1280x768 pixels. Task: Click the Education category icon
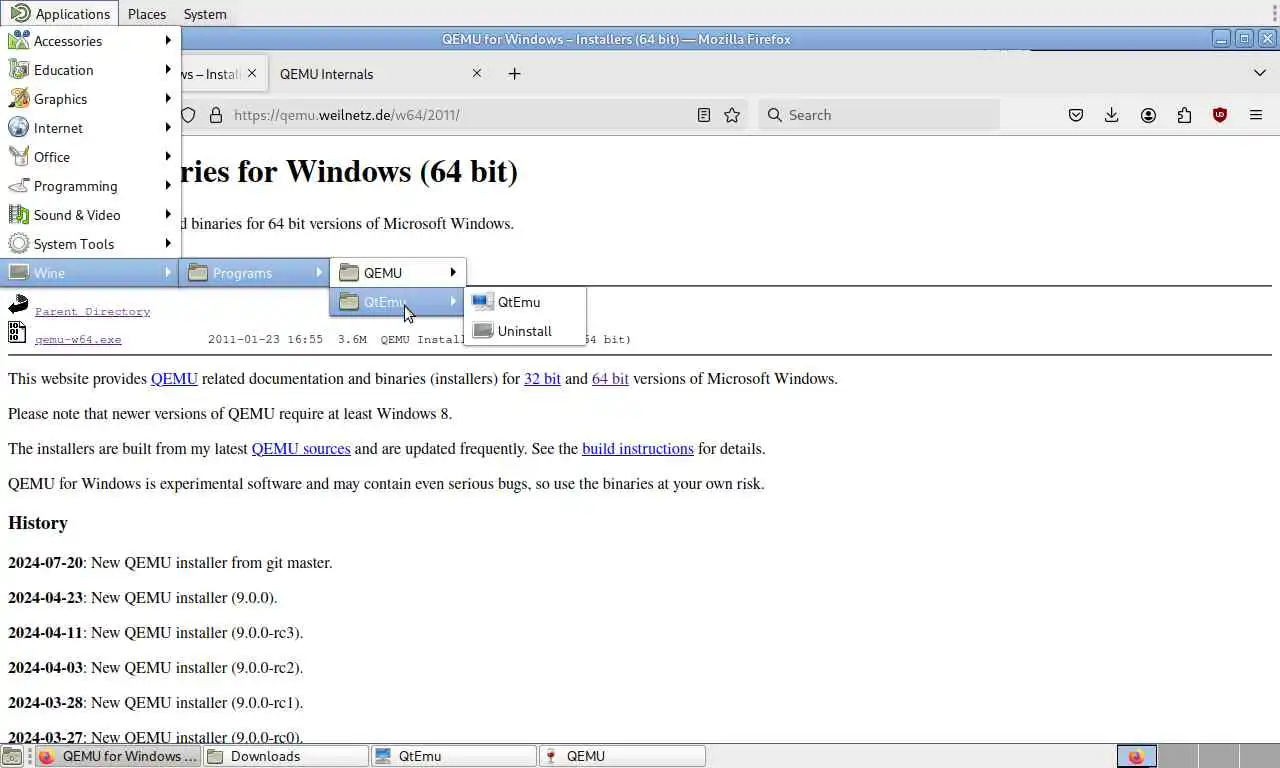tap(18, 70)
